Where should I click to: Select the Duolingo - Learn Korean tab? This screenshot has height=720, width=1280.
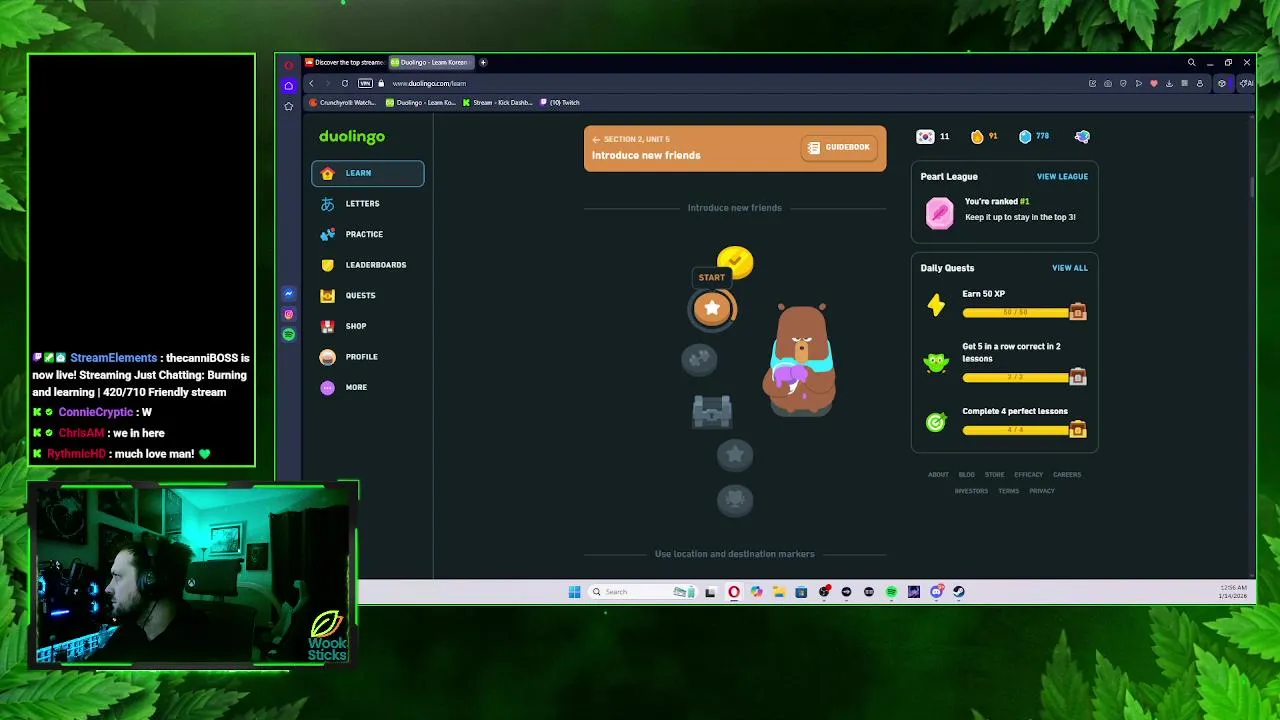point(430,62)
